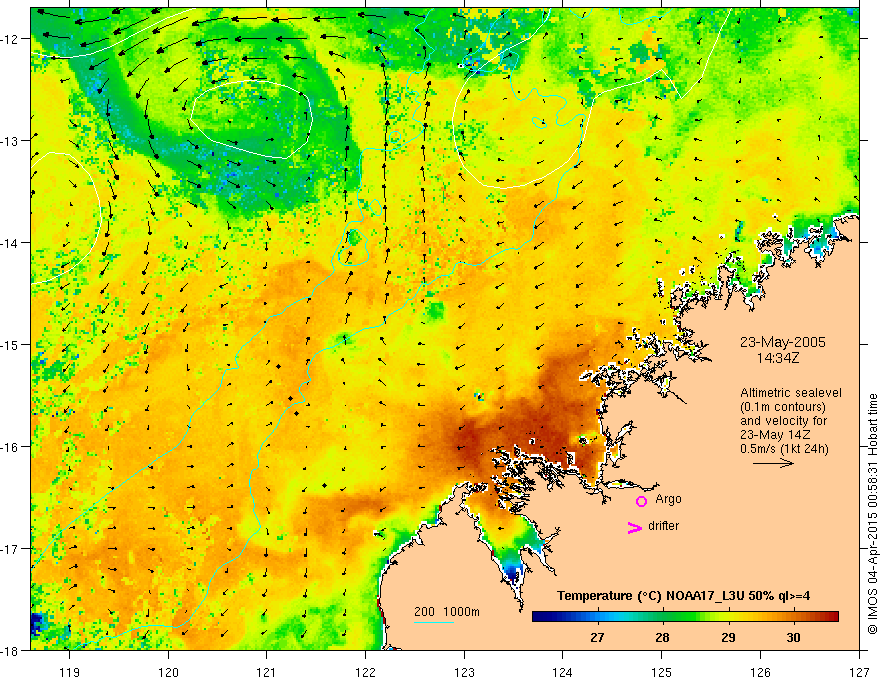Screen dimensions: 880x680
Task: Click the longitude axis label '127'
Action: pyautogui.click(x=859, y=672)
